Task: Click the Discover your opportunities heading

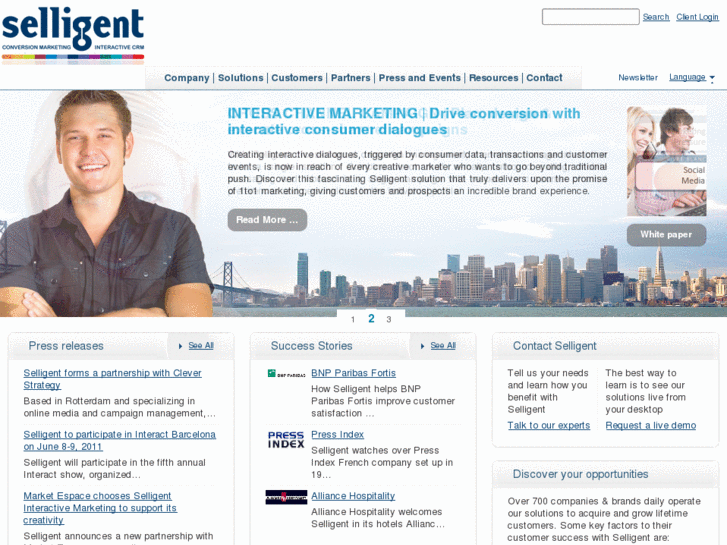Action: click(580, 474)
